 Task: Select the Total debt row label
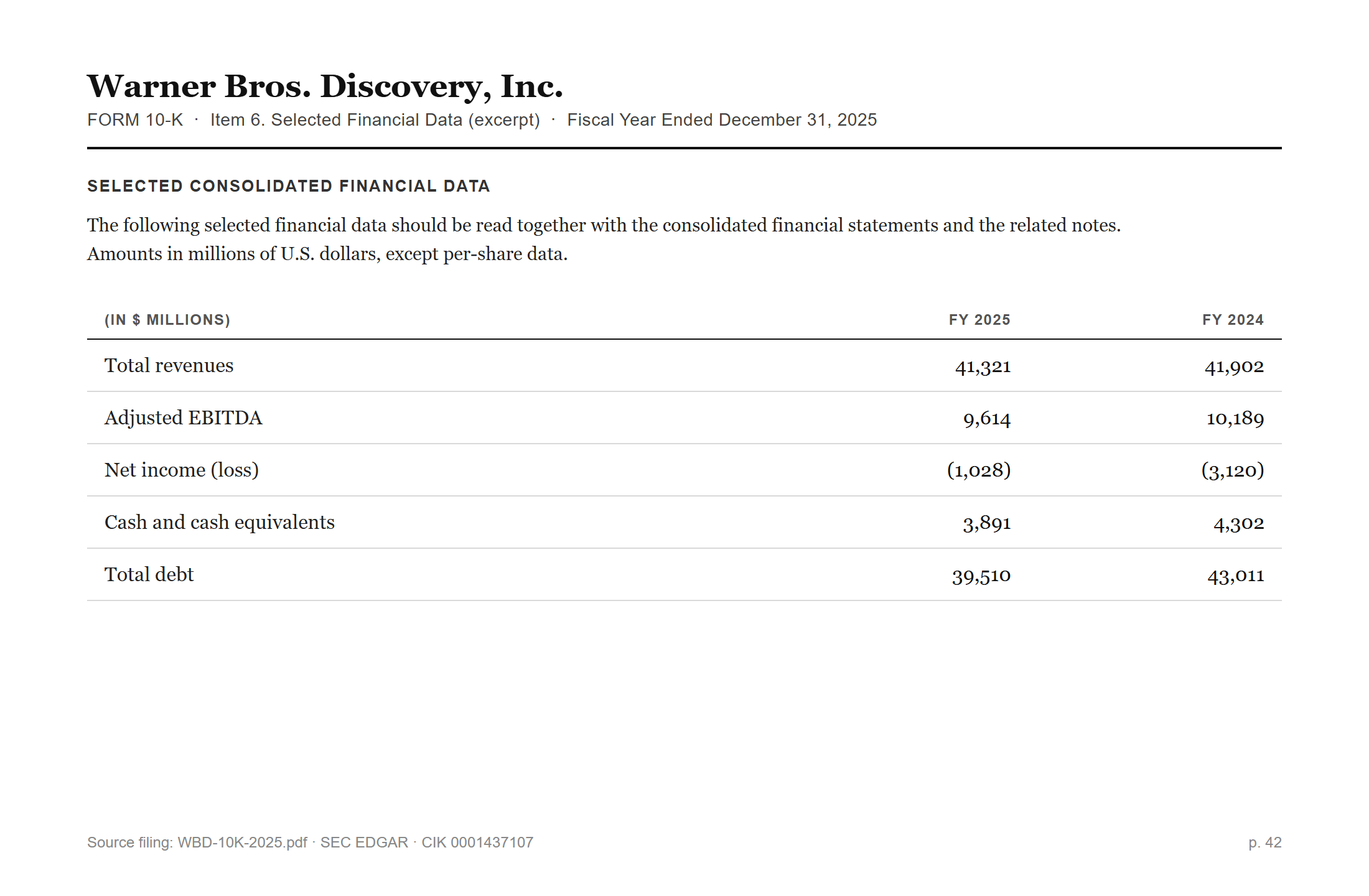click(x=149, y=574)
